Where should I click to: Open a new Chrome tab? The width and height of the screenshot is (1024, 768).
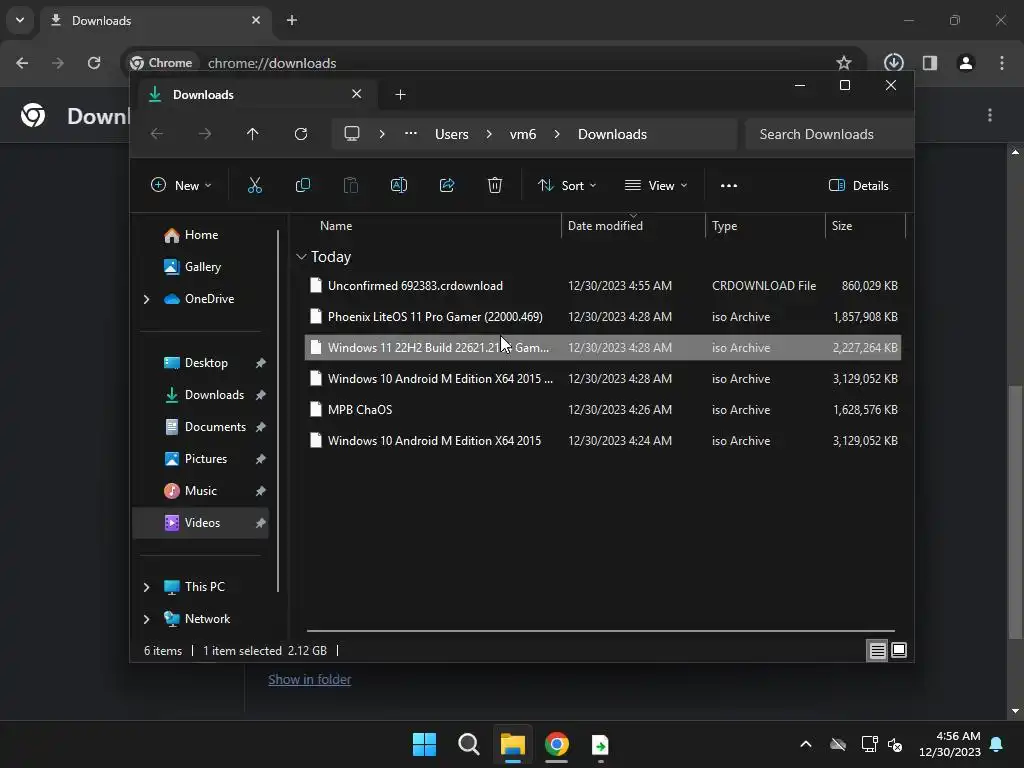292,20
